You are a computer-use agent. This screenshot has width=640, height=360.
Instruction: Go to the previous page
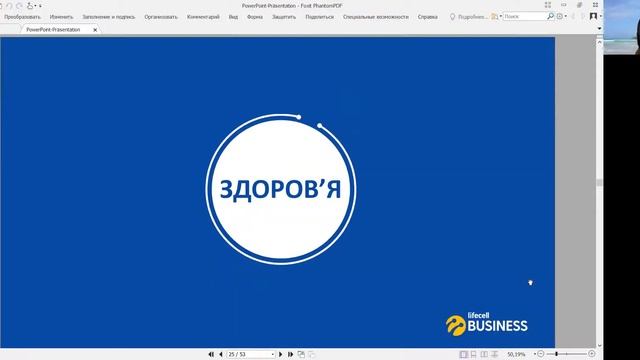pos(221,354)
